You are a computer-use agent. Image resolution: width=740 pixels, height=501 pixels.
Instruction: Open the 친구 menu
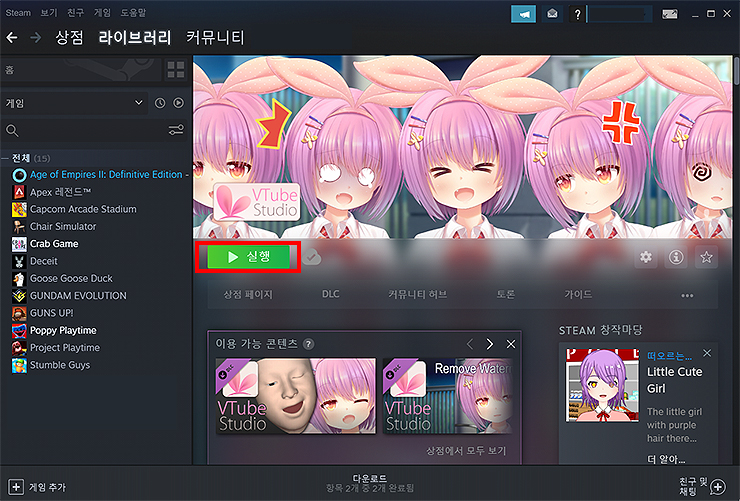point(76,13)
